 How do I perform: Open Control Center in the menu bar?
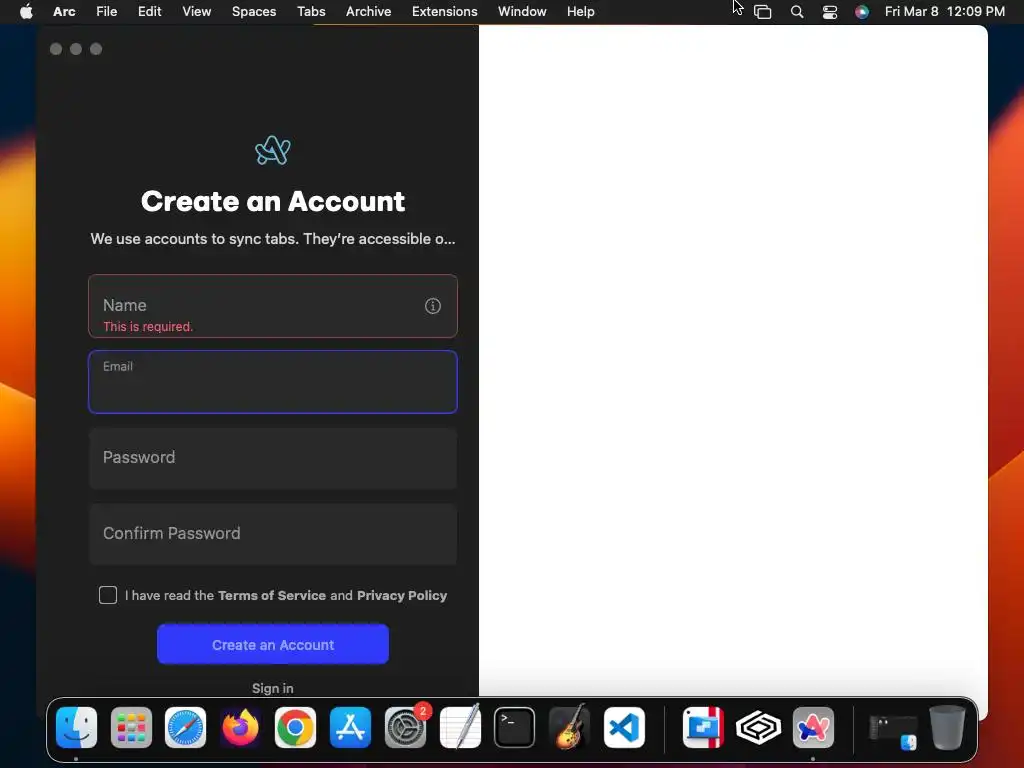point(829,12)
